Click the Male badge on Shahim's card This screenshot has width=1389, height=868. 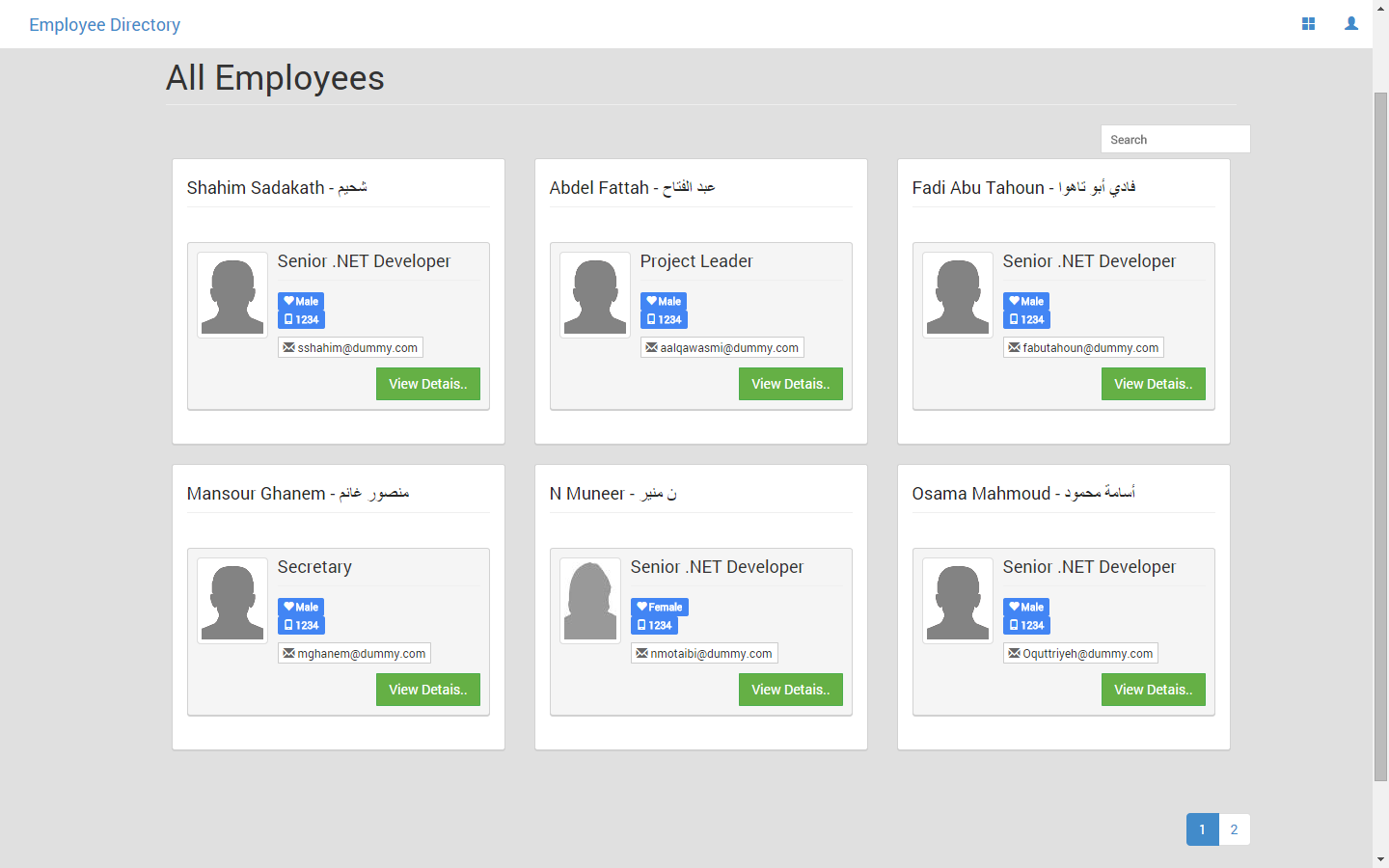coord(301,301)
